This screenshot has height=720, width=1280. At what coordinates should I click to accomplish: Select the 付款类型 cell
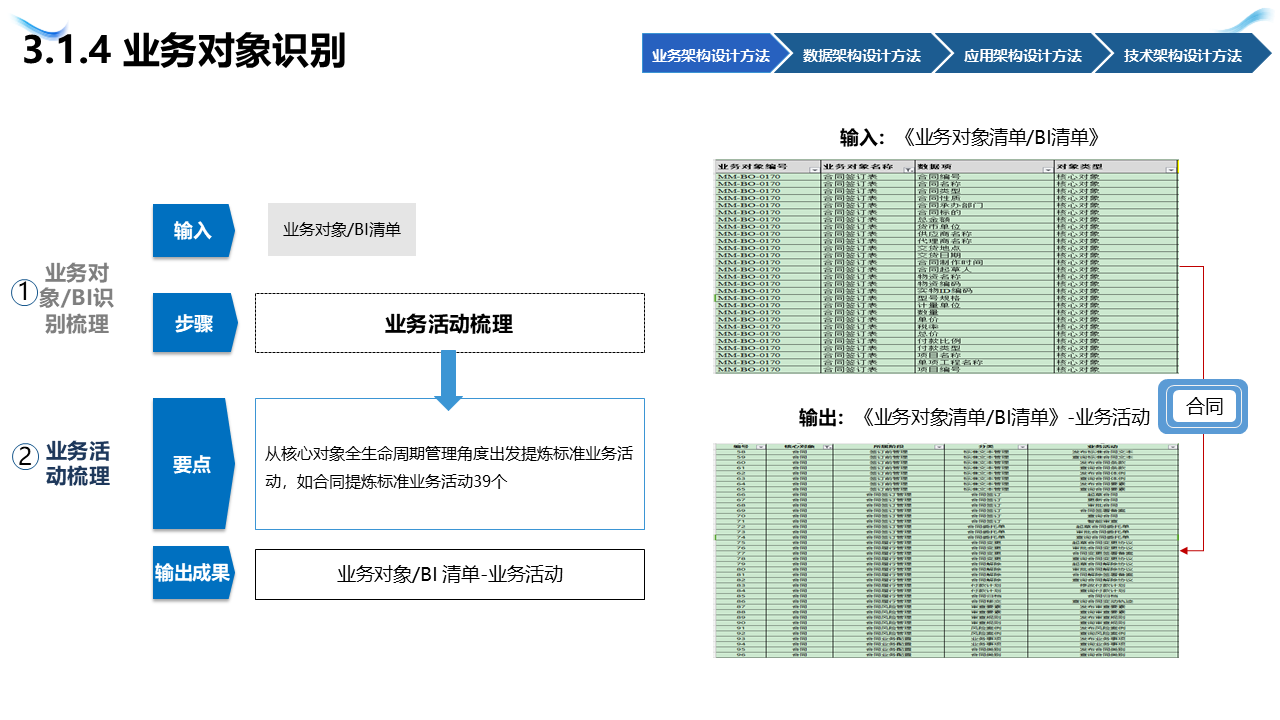pos(985,348)
